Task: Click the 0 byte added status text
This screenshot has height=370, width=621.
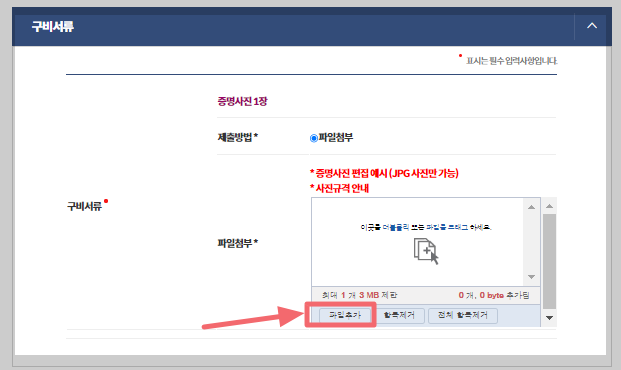Action: (494, 295)
